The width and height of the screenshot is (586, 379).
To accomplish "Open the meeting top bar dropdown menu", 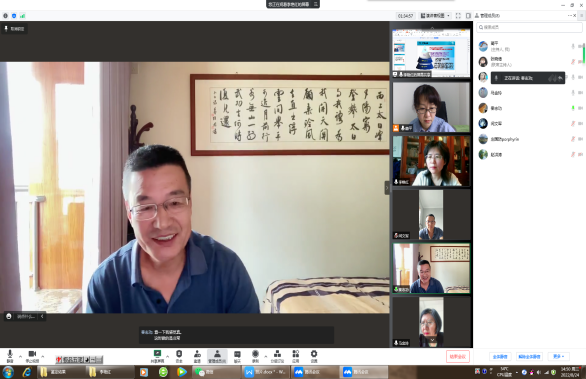I will [316, 4].
